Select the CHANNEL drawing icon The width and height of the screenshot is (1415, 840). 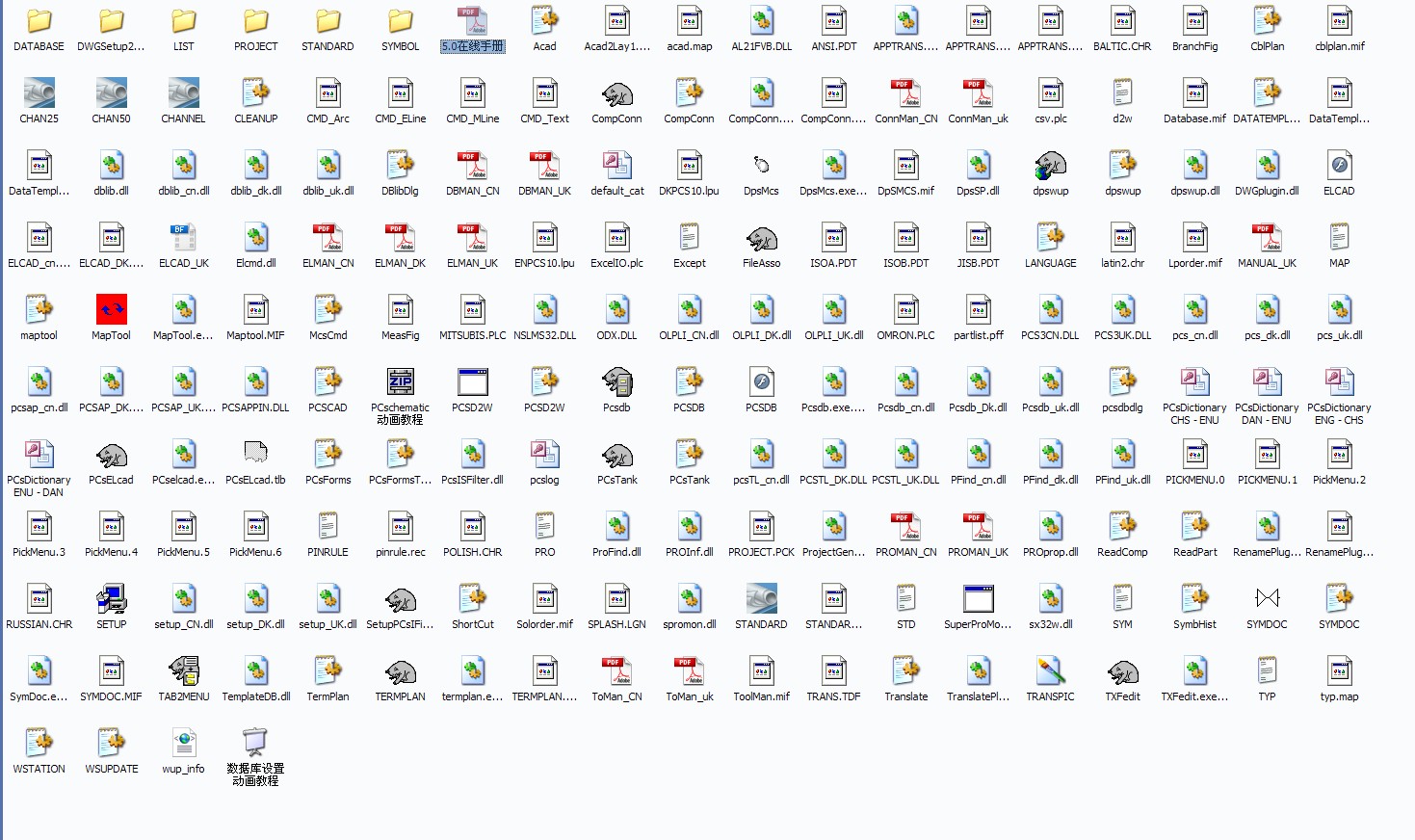click(x=184, y=92)
